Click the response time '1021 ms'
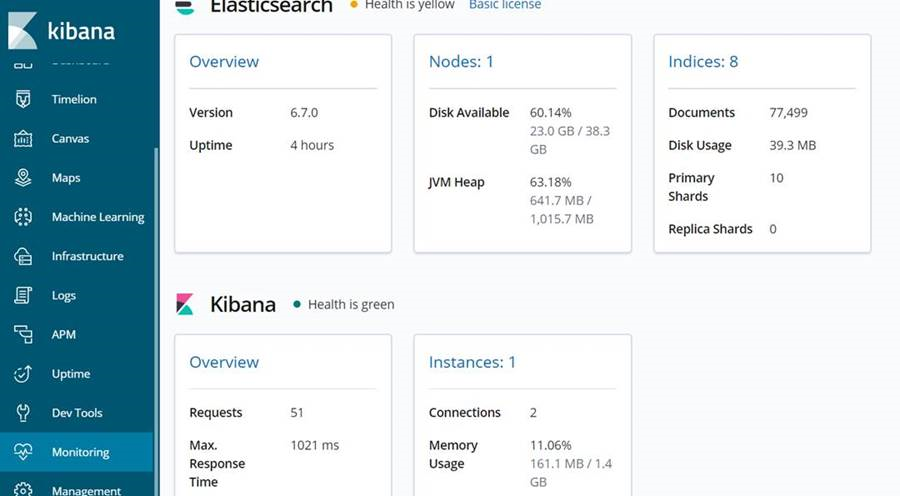The height and width of the screenshot is (496, 900). click(315, 445)
